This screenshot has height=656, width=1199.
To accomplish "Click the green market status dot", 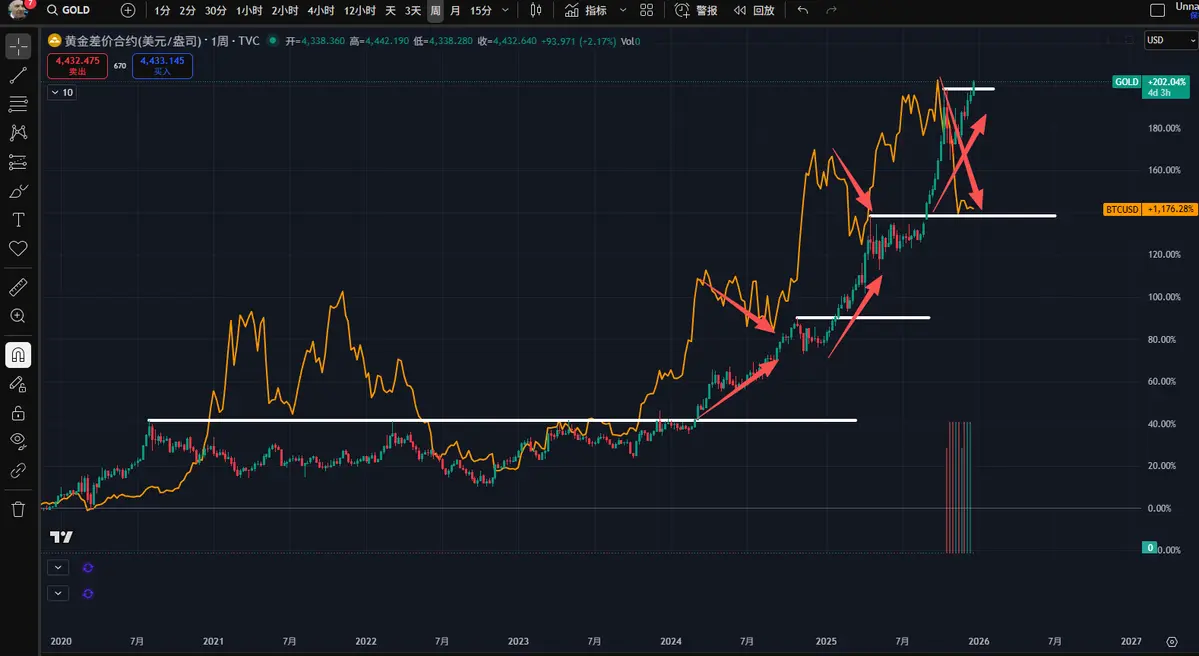I will coord(273,41).
